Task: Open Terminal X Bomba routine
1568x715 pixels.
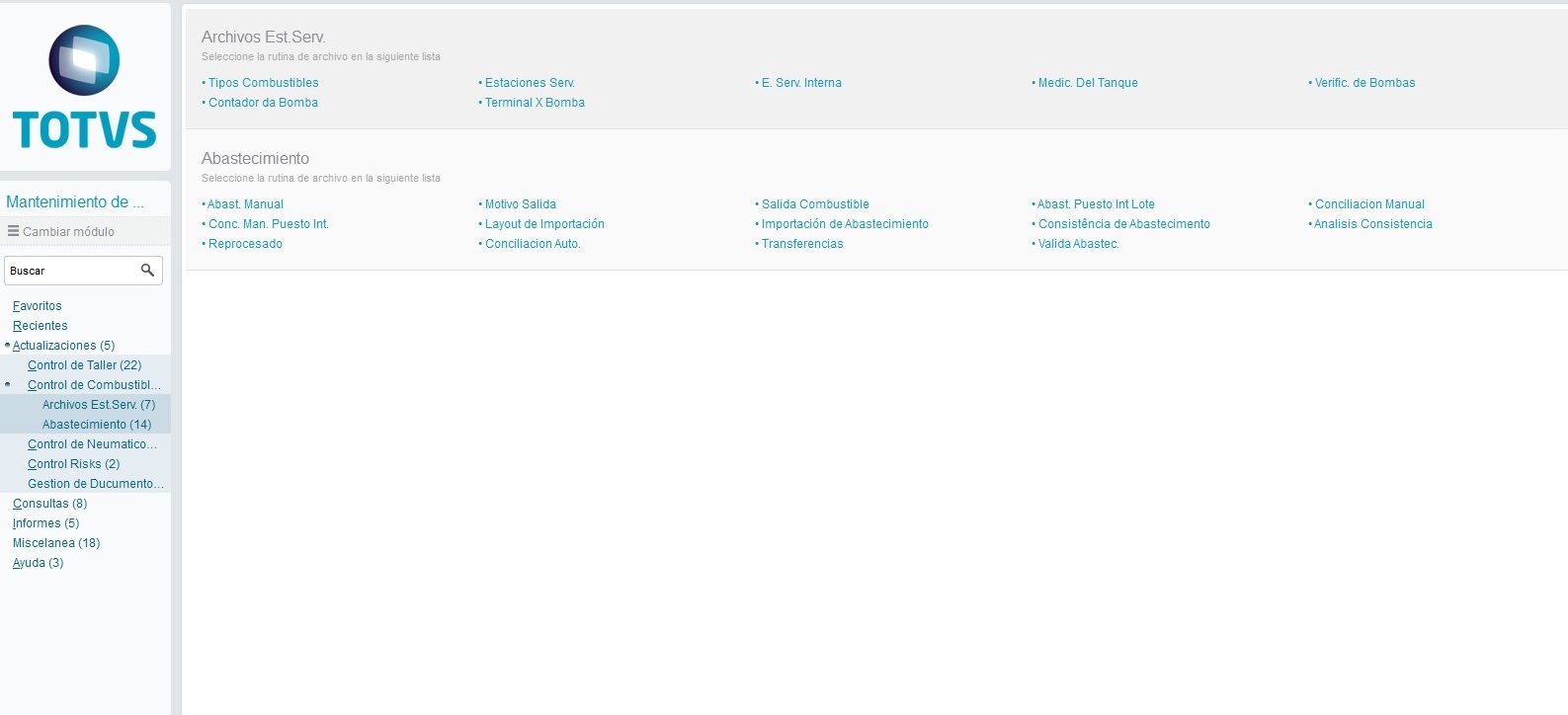Action: coord(535,103)
